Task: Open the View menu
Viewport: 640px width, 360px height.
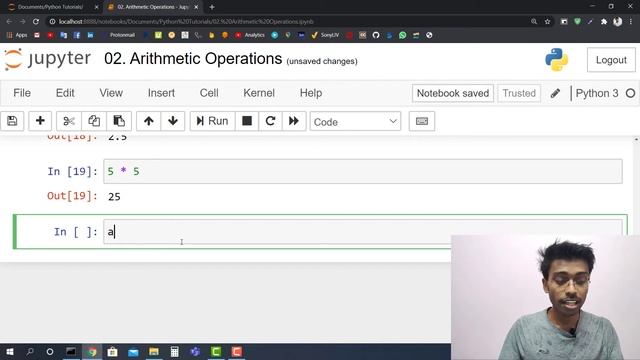Action: [111, 93]
